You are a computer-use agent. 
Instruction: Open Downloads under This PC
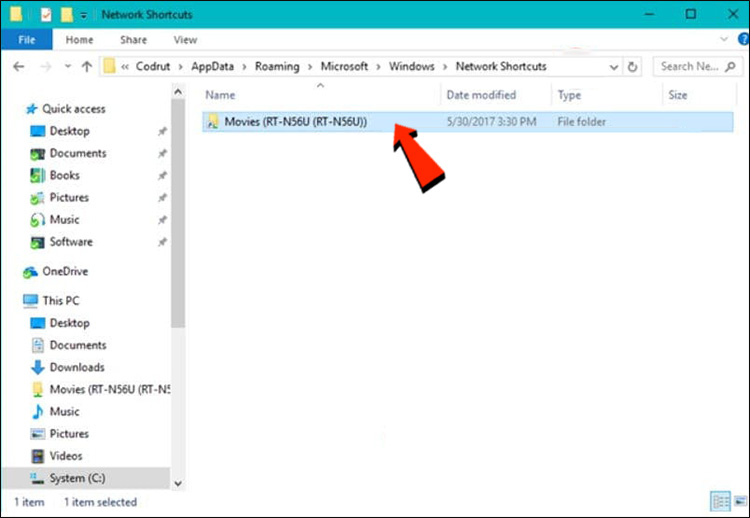(x=77, y=367)
